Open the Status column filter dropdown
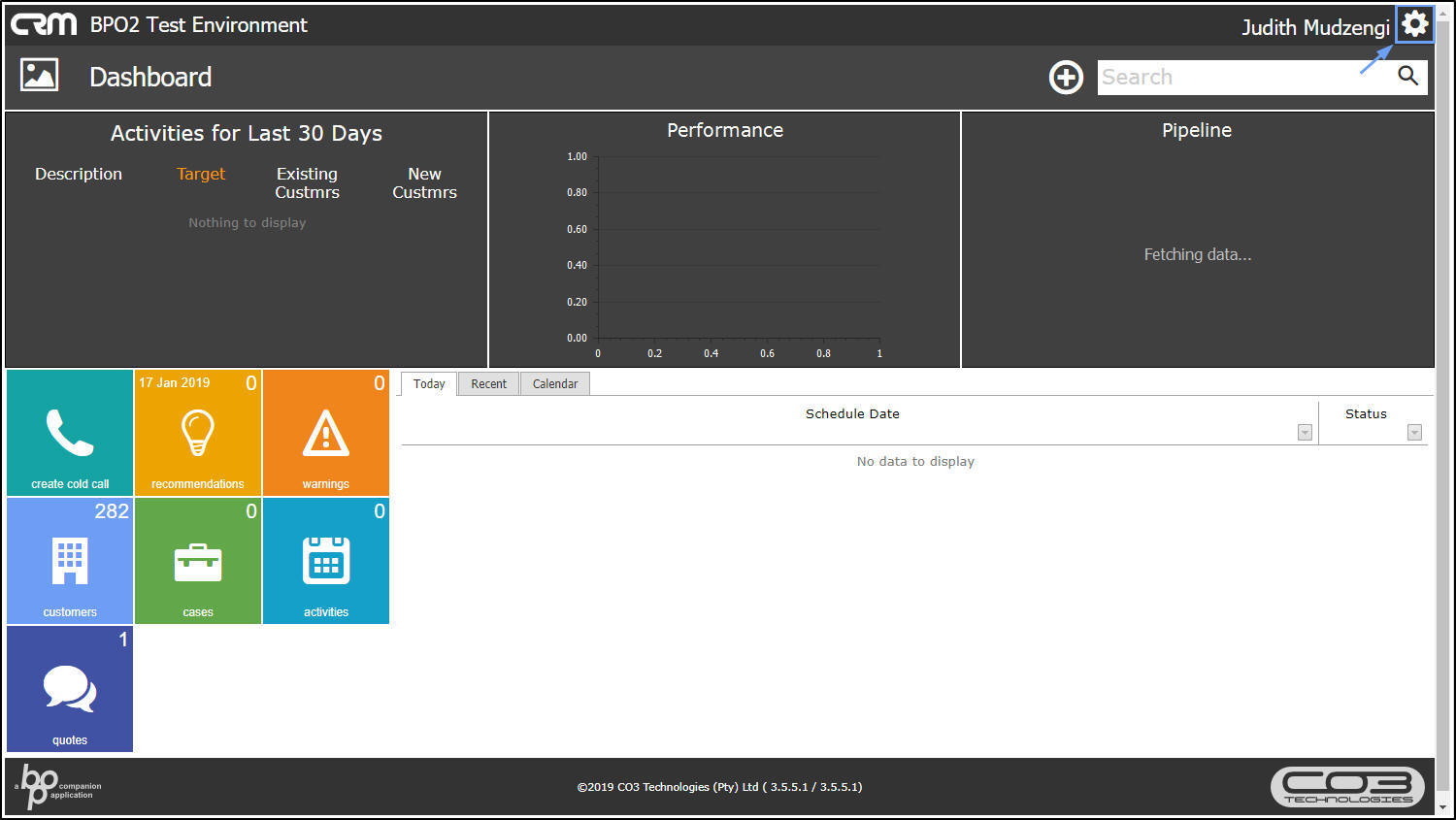 click(1414, 433)
